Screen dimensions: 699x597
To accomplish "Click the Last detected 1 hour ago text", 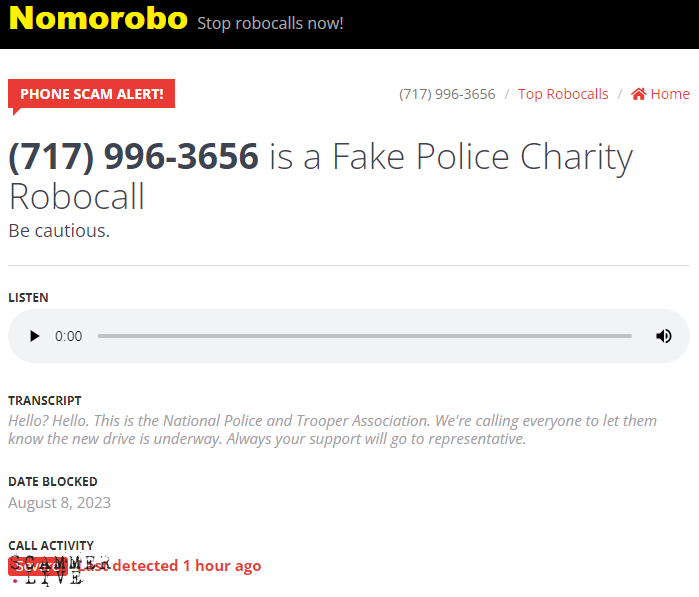I will [x=169, y=566].
